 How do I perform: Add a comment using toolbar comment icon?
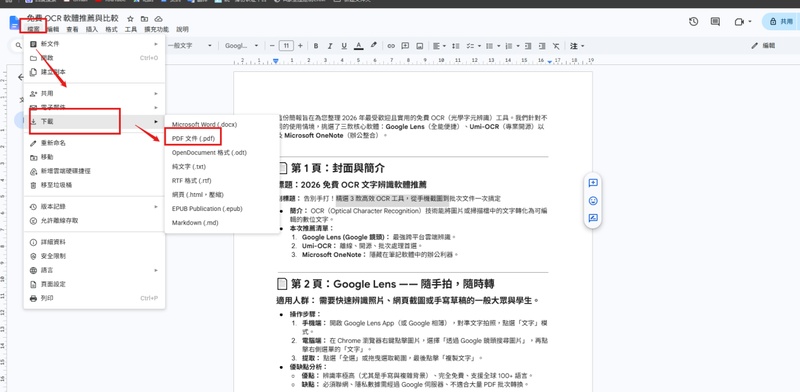click(405, 46)
